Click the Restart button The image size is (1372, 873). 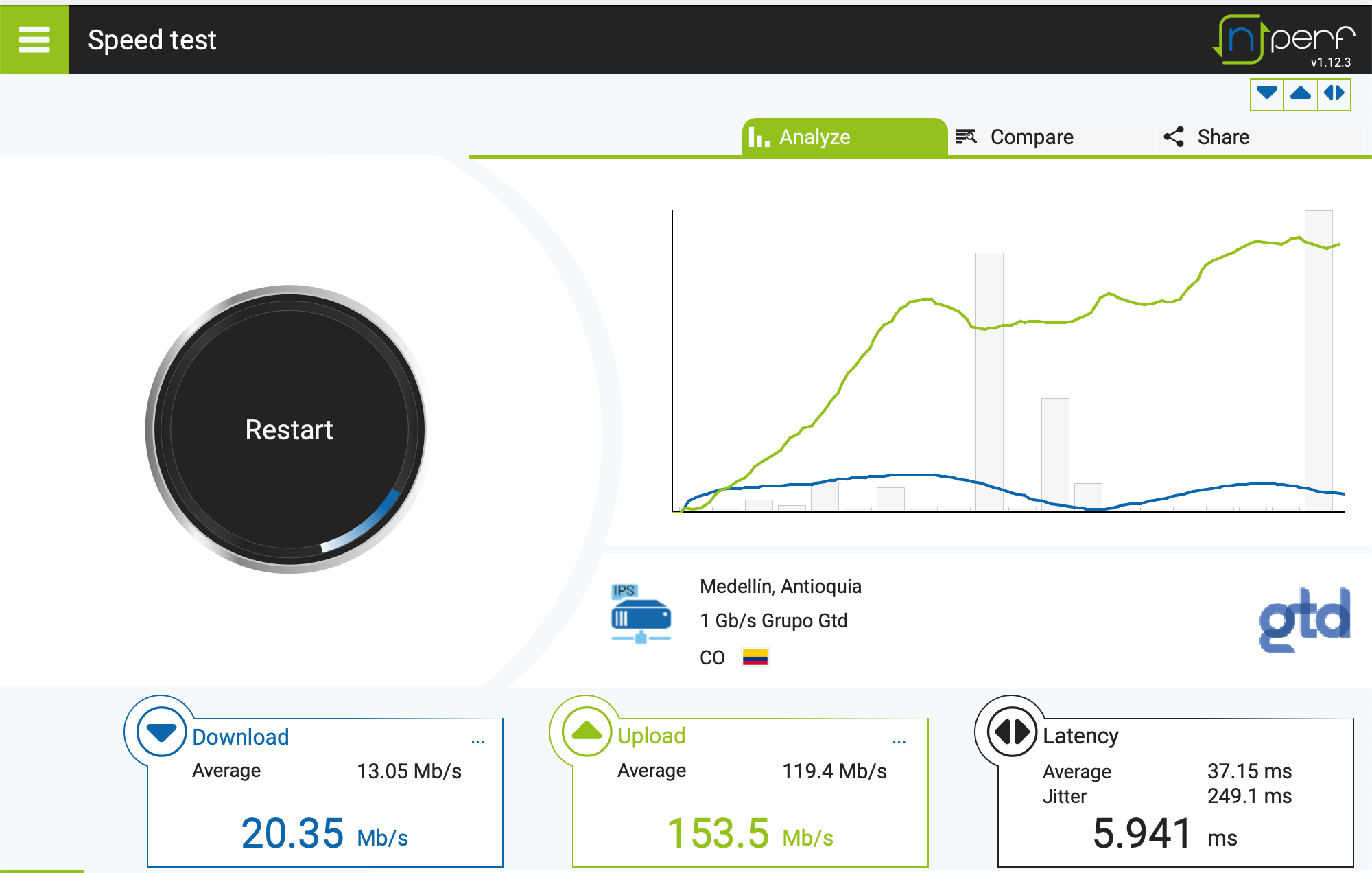pos(289,430)
